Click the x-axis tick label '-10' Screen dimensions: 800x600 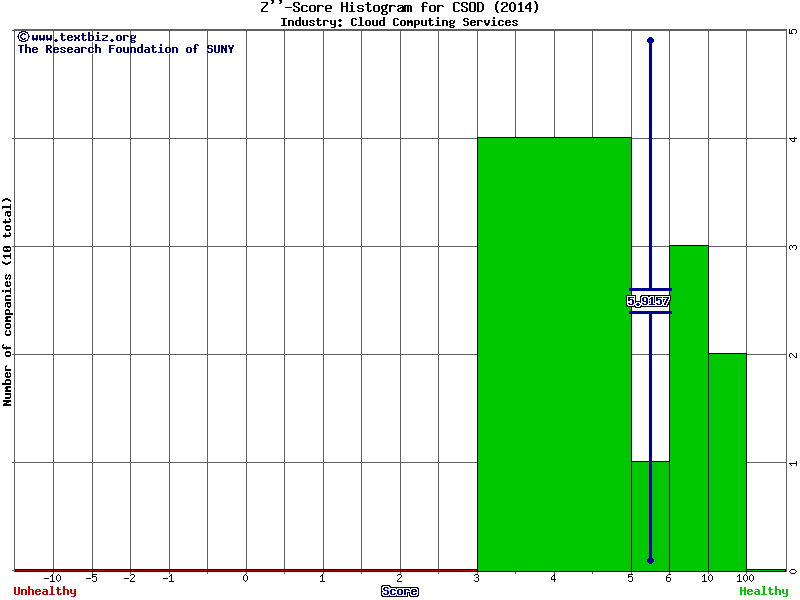[53, 578]
